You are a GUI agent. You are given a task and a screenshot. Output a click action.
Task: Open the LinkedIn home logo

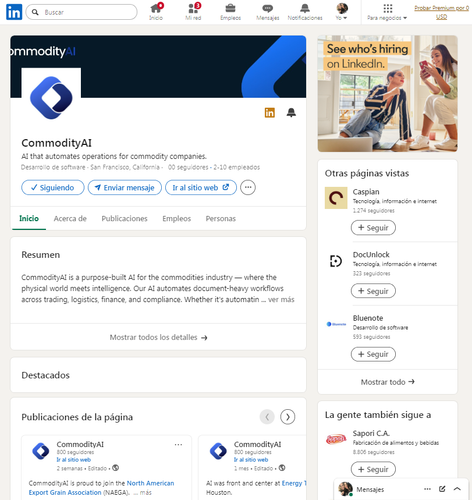(14, 12)
